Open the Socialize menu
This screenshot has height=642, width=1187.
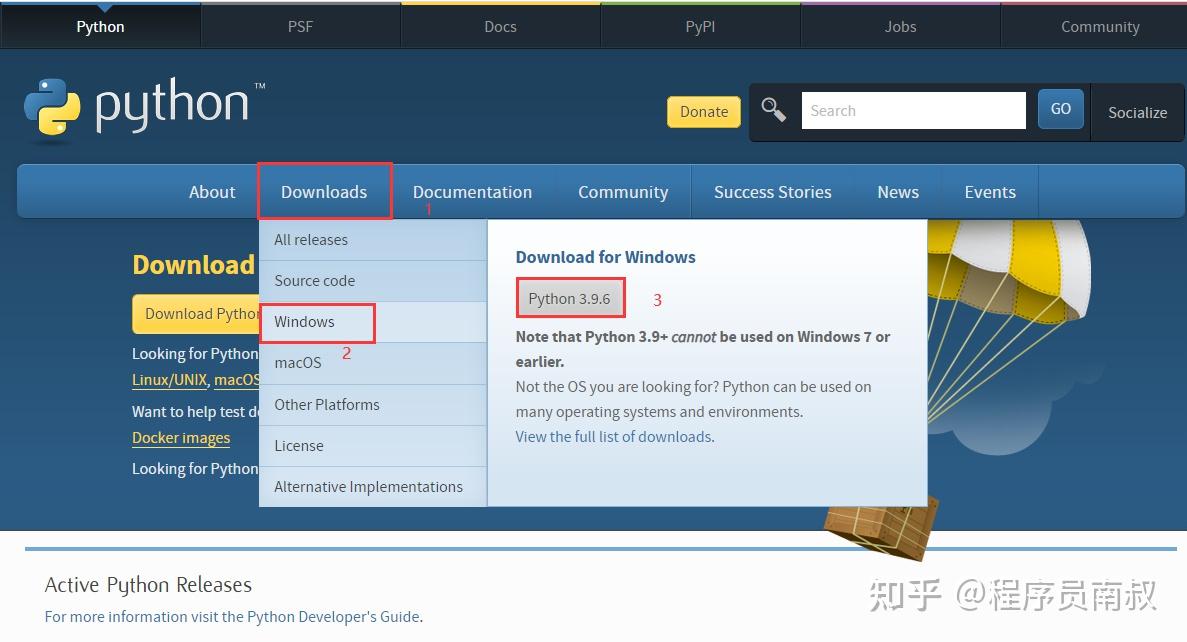[x=1137, y=112]
